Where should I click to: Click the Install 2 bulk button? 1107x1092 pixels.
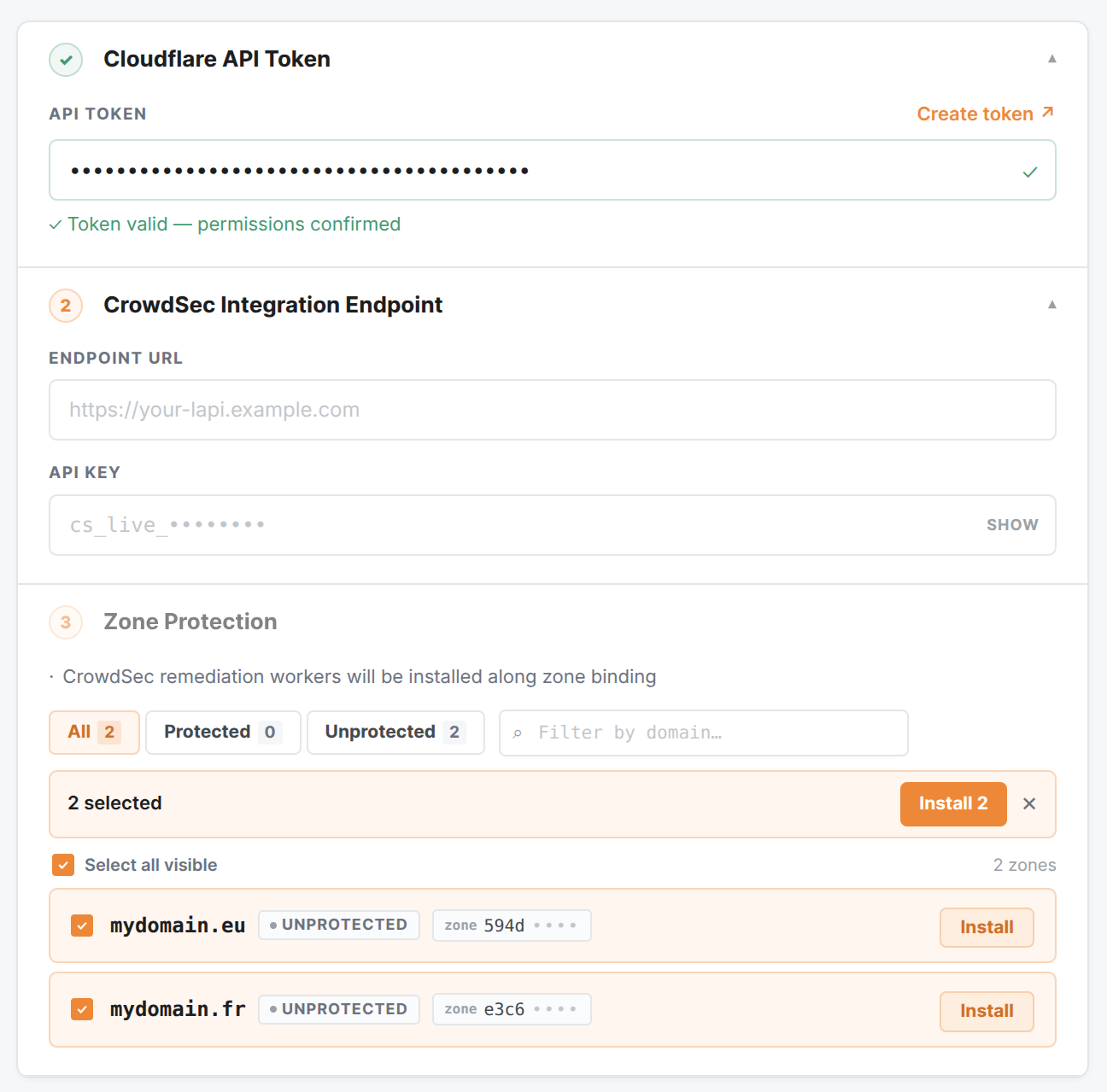pos(953,804)
